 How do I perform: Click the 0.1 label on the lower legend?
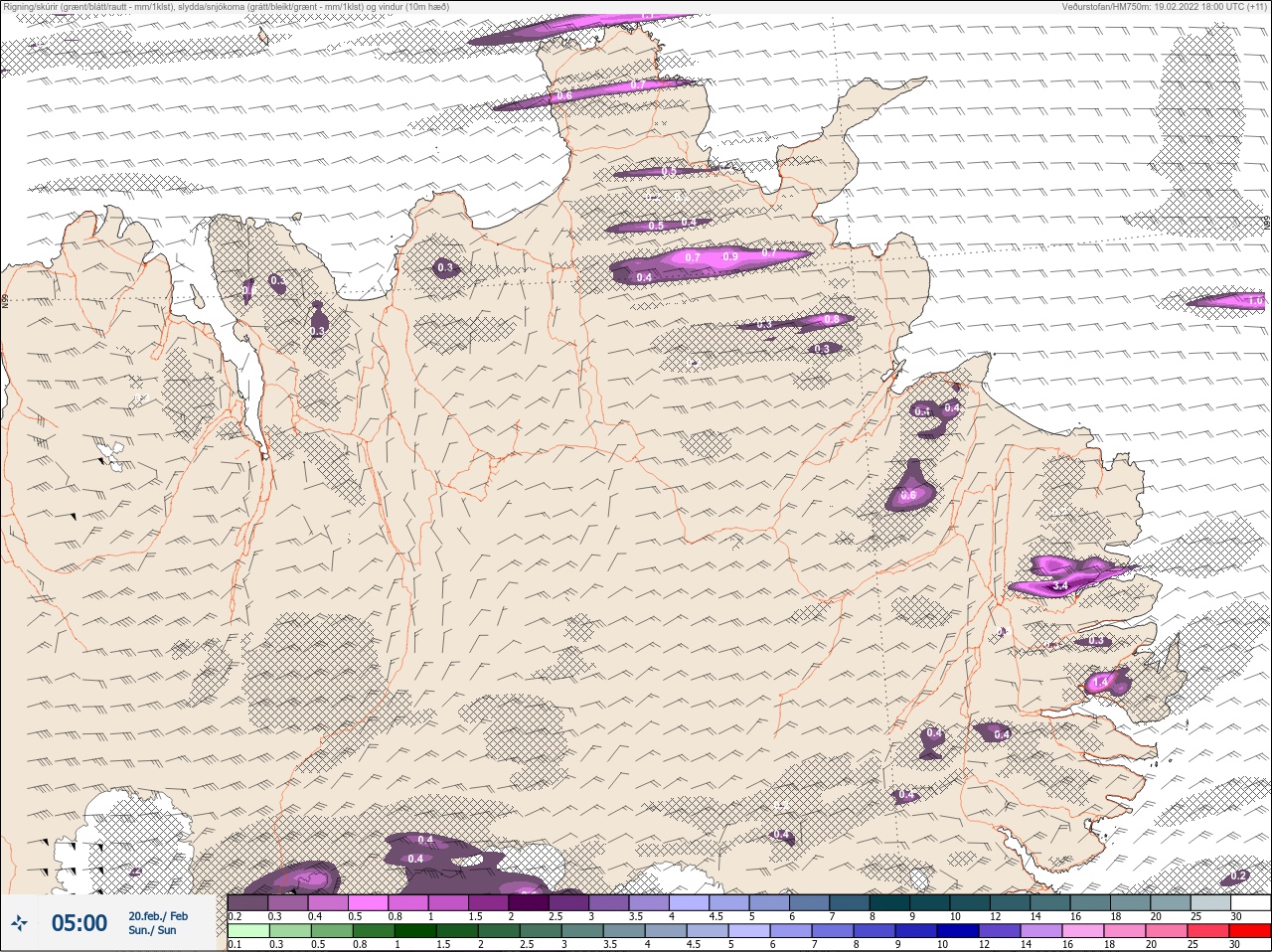235,944
